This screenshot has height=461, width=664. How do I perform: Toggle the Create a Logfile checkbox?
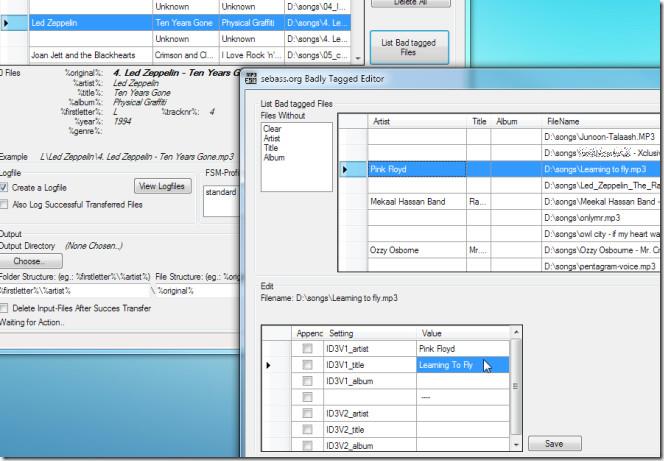[x=6, y=187]
